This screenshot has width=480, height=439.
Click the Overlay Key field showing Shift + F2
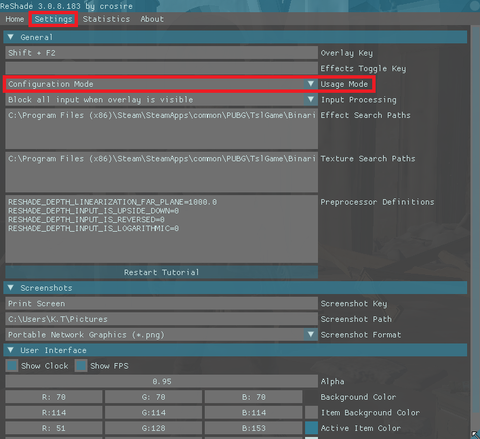161,53
